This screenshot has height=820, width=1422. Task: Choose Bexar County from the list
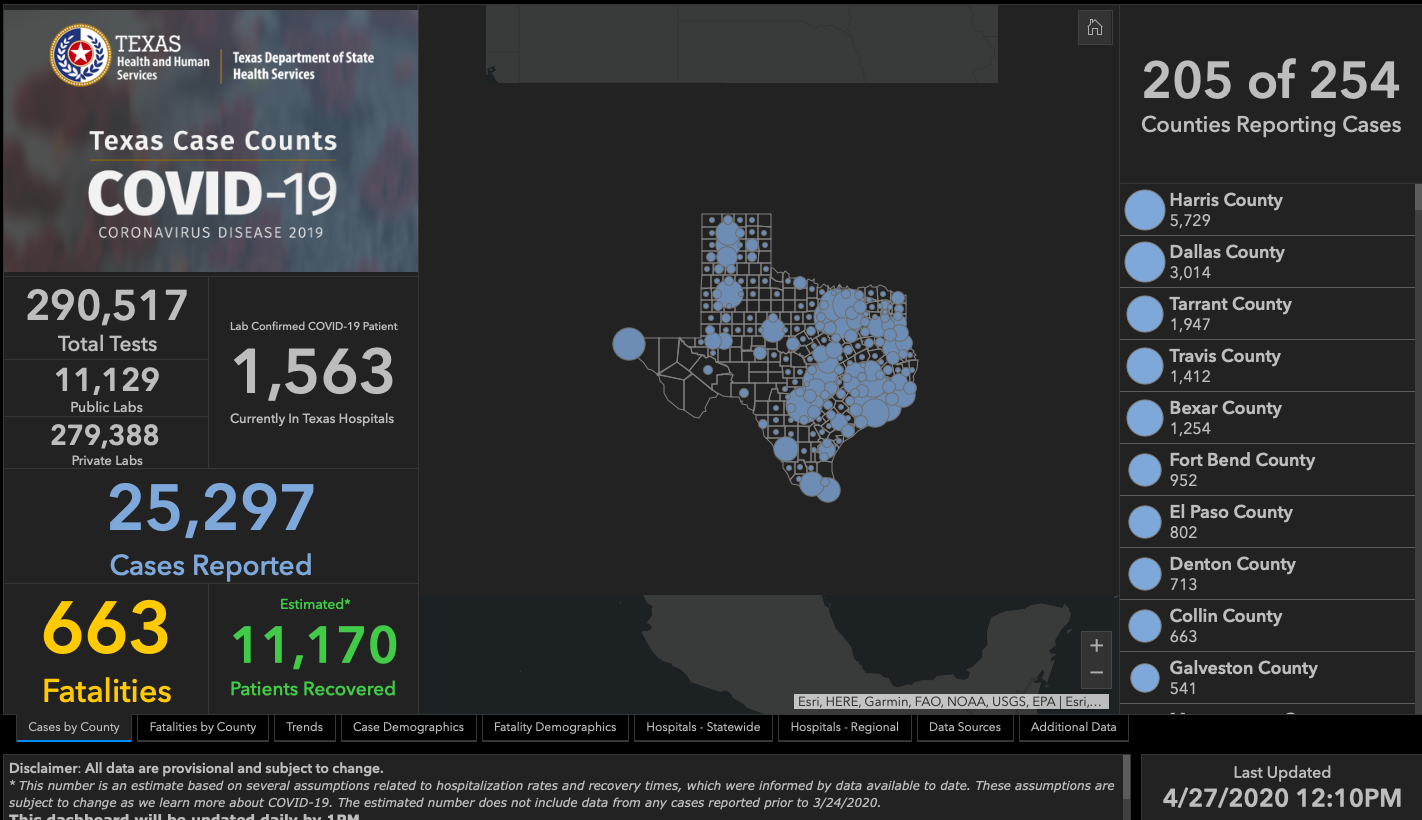tap(1225, 417)
